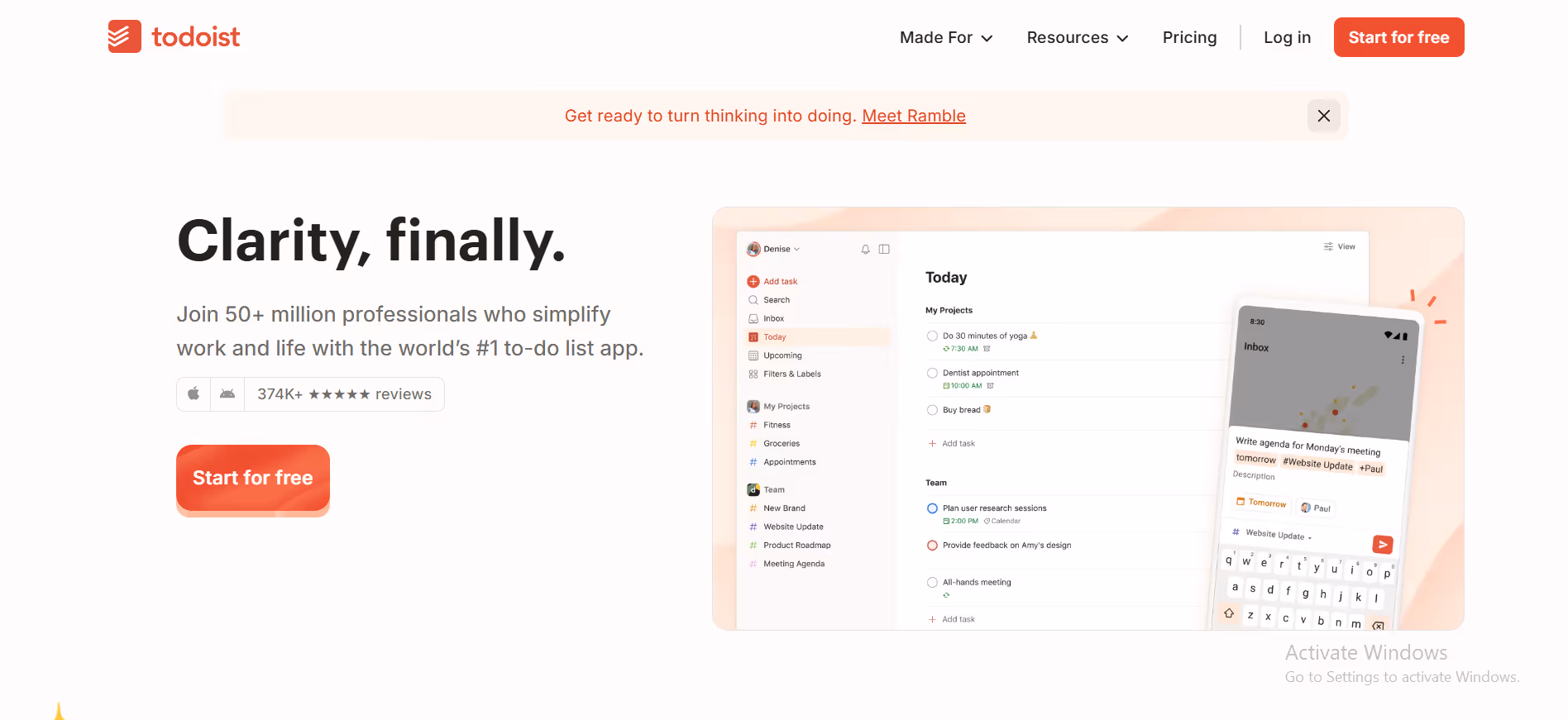The height and width of the screenshot is (720, 1568).
Task: Click header Start for free button
Action: 1398,37
